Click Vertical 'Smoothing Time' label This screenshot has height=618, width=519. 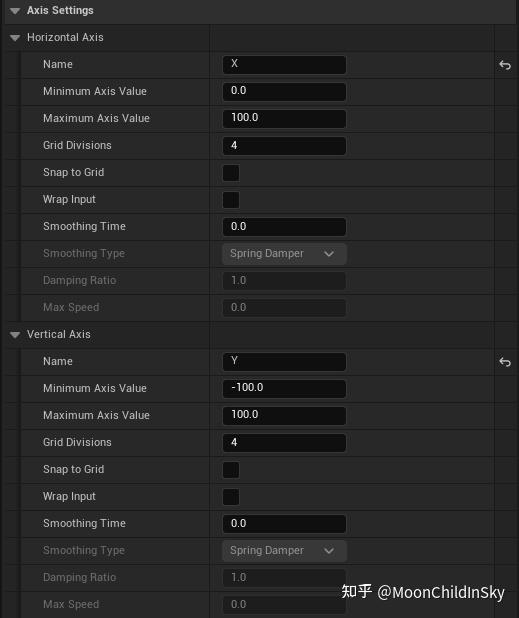point(84,523)
